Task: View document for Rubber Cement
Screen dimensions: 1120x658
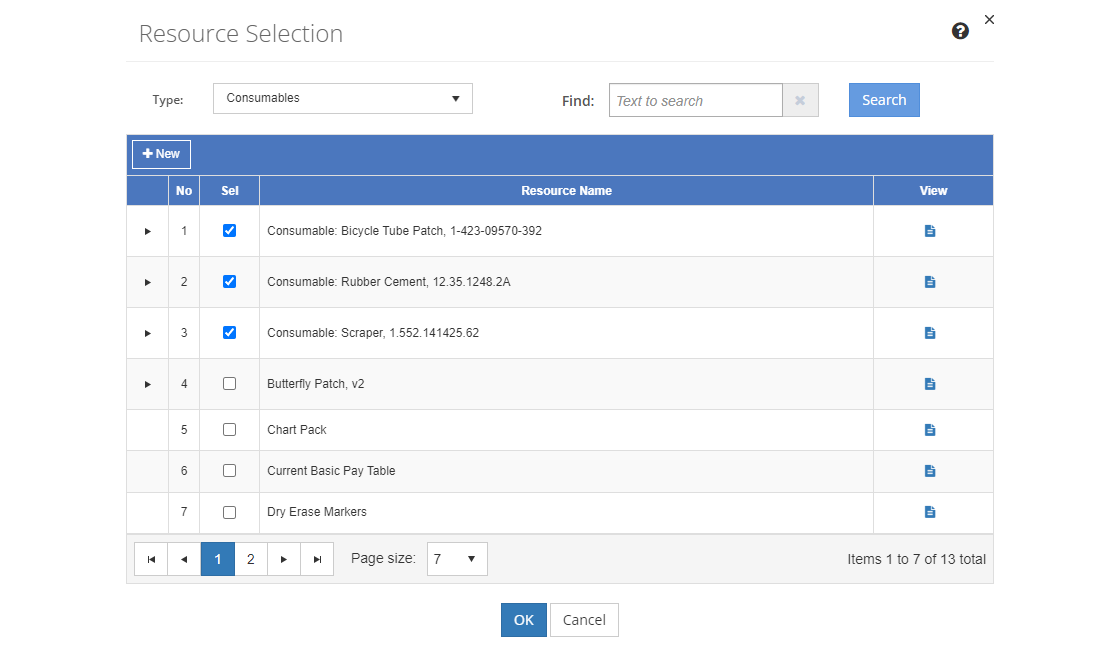Action: coord(930,282)
